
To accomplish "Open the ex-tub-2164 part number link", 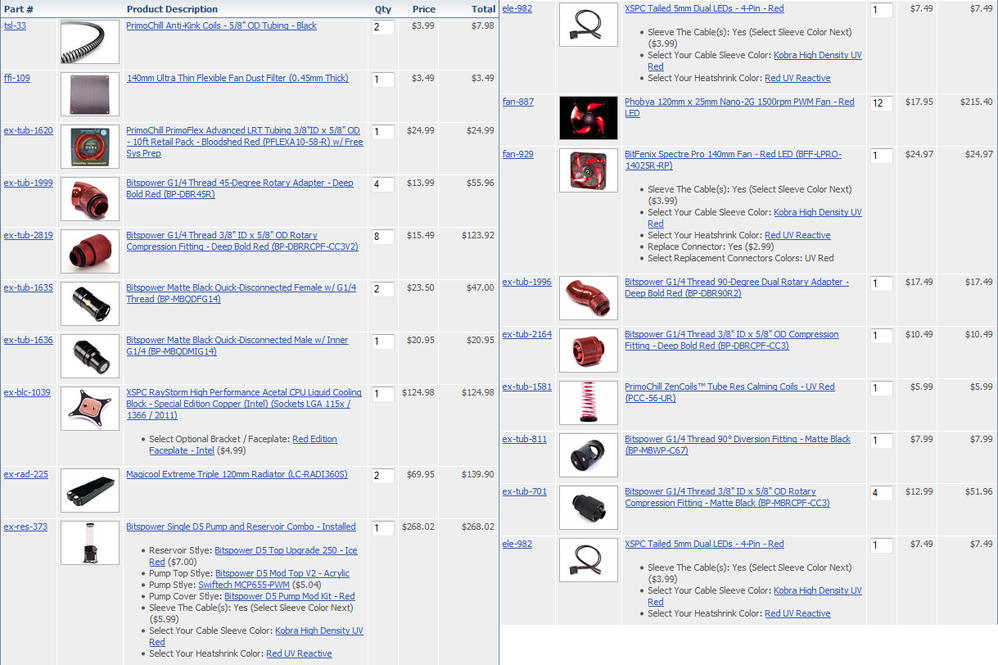I will 527,334.
